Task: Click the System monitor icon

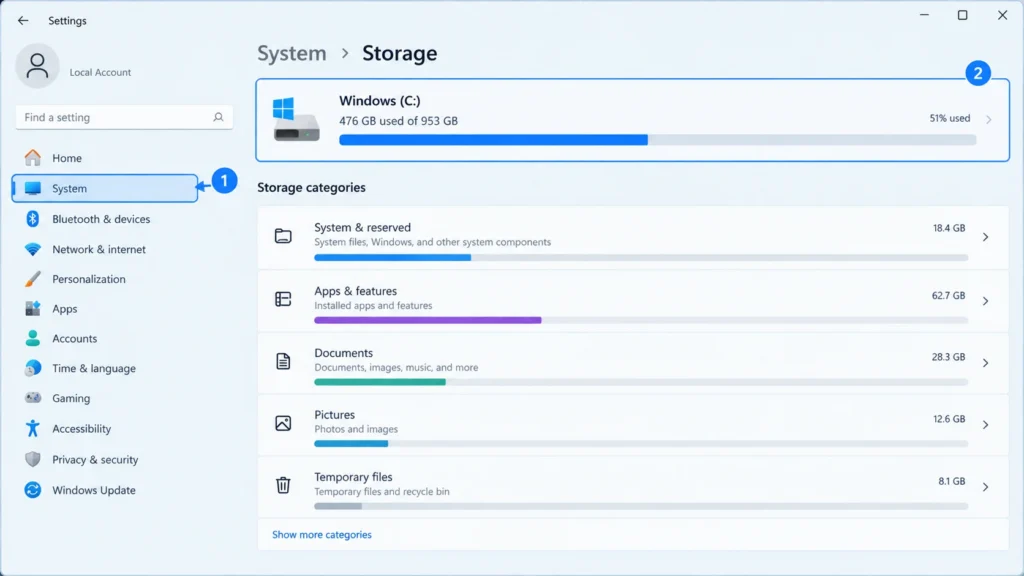Action: [33, 188]
